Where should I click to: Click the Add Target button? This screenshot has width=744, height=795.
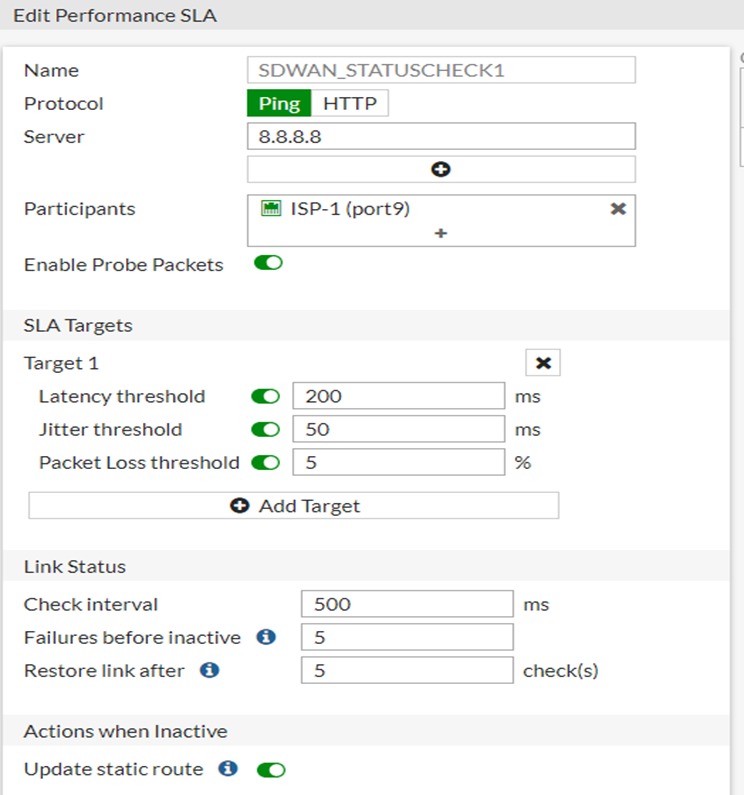(x=294, y=505)
